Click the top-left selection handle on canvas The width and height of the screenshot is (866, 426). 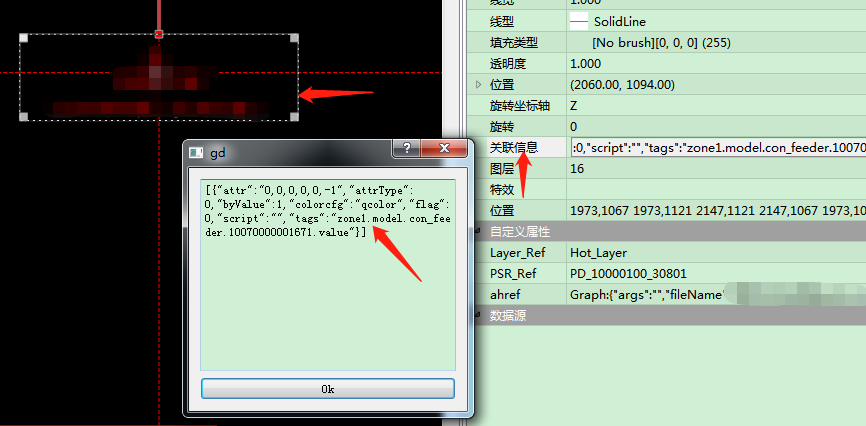coord(23,38)
